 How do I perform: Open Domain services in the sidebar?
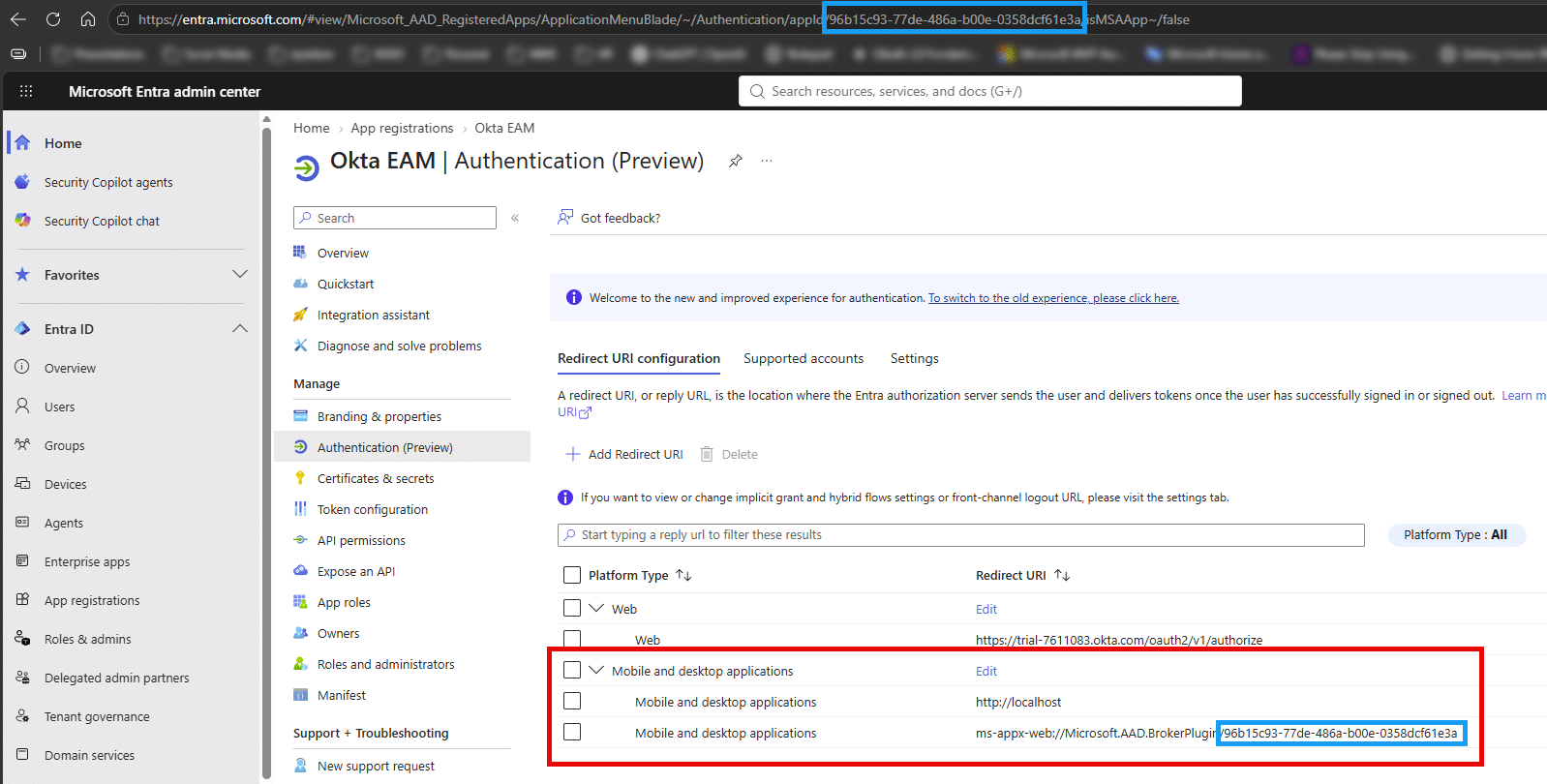point(89,755)
